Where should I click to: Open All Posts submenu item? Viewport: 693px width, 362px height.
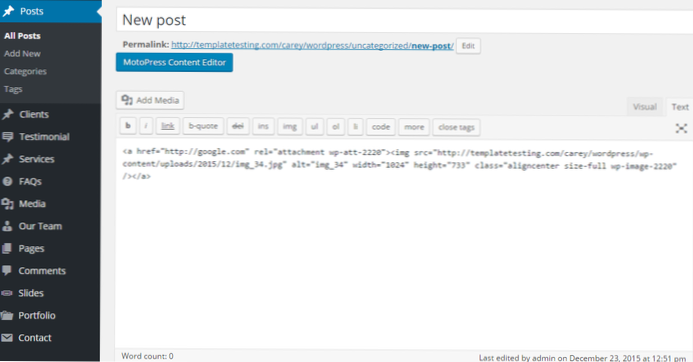pos(22,36)
